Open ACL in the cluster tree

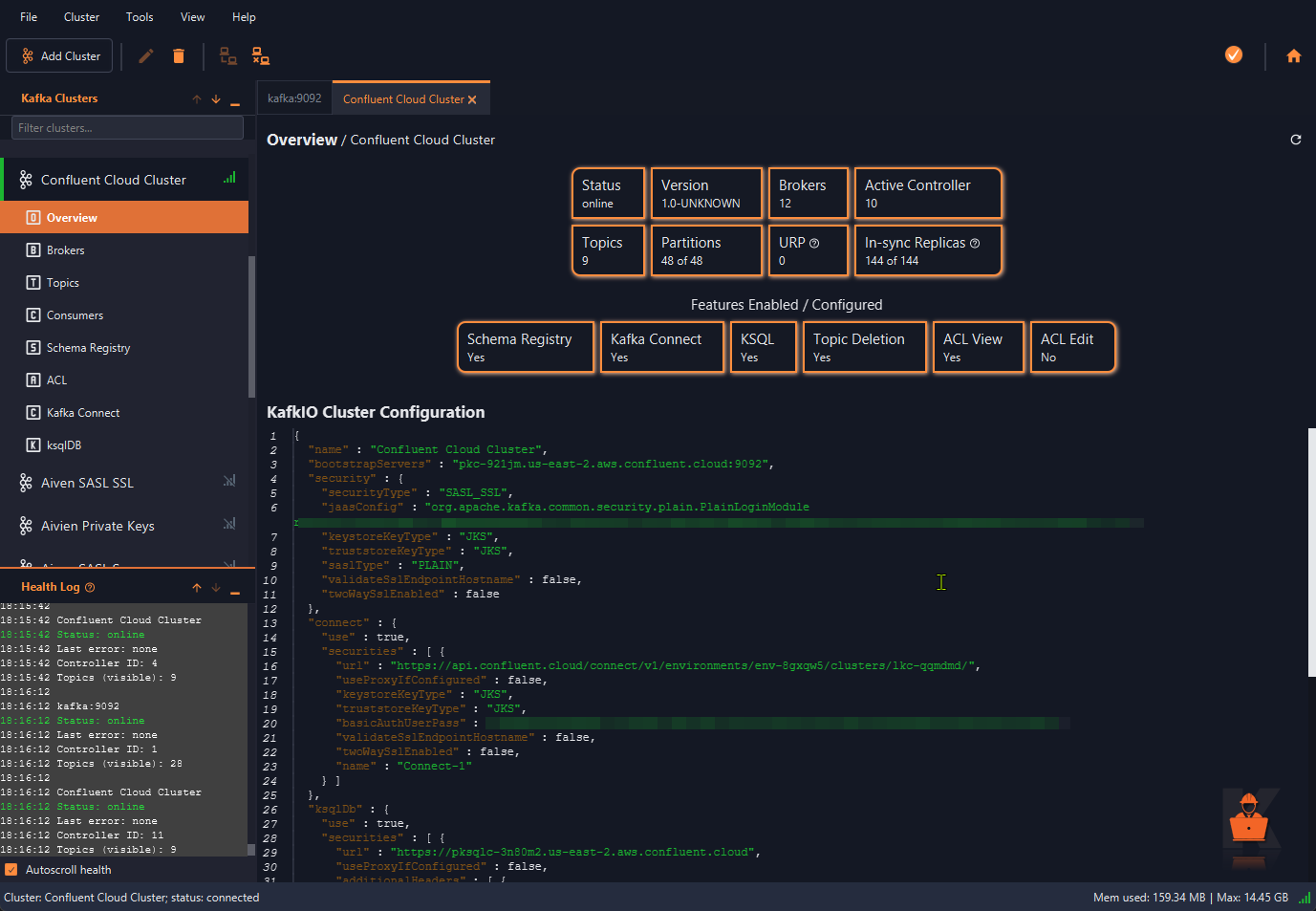coord(124,380)
